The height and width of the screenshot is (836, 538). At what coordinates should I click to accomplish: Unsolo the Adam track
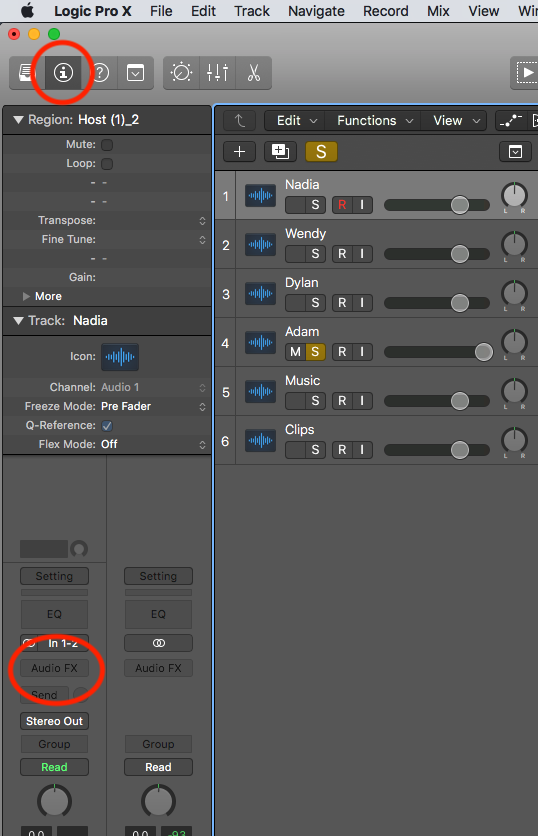(x=315, y=352)
